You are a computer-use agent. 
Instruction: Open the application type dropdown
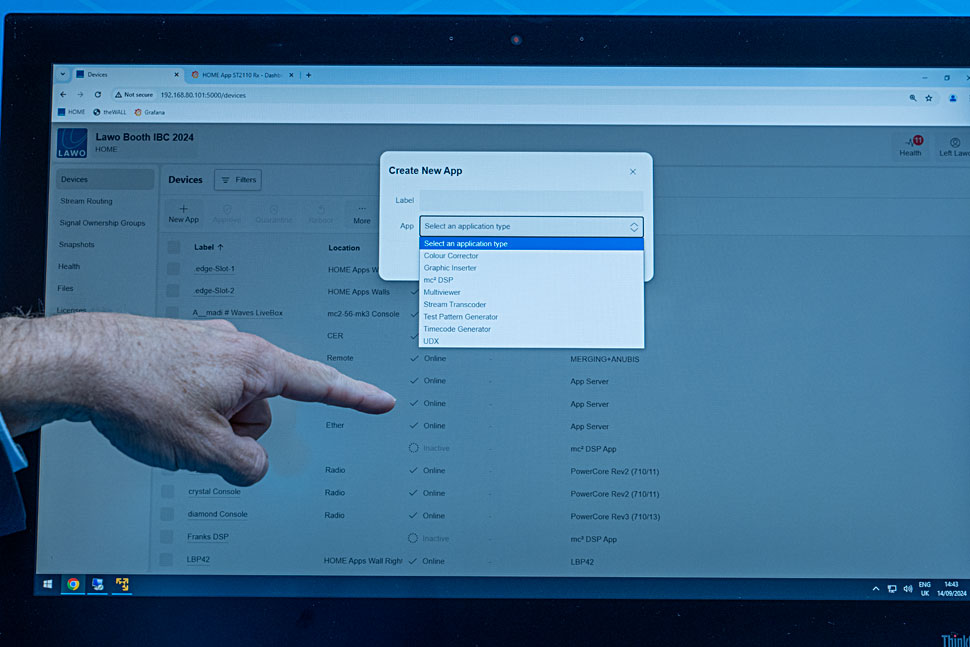pos(531,226)
